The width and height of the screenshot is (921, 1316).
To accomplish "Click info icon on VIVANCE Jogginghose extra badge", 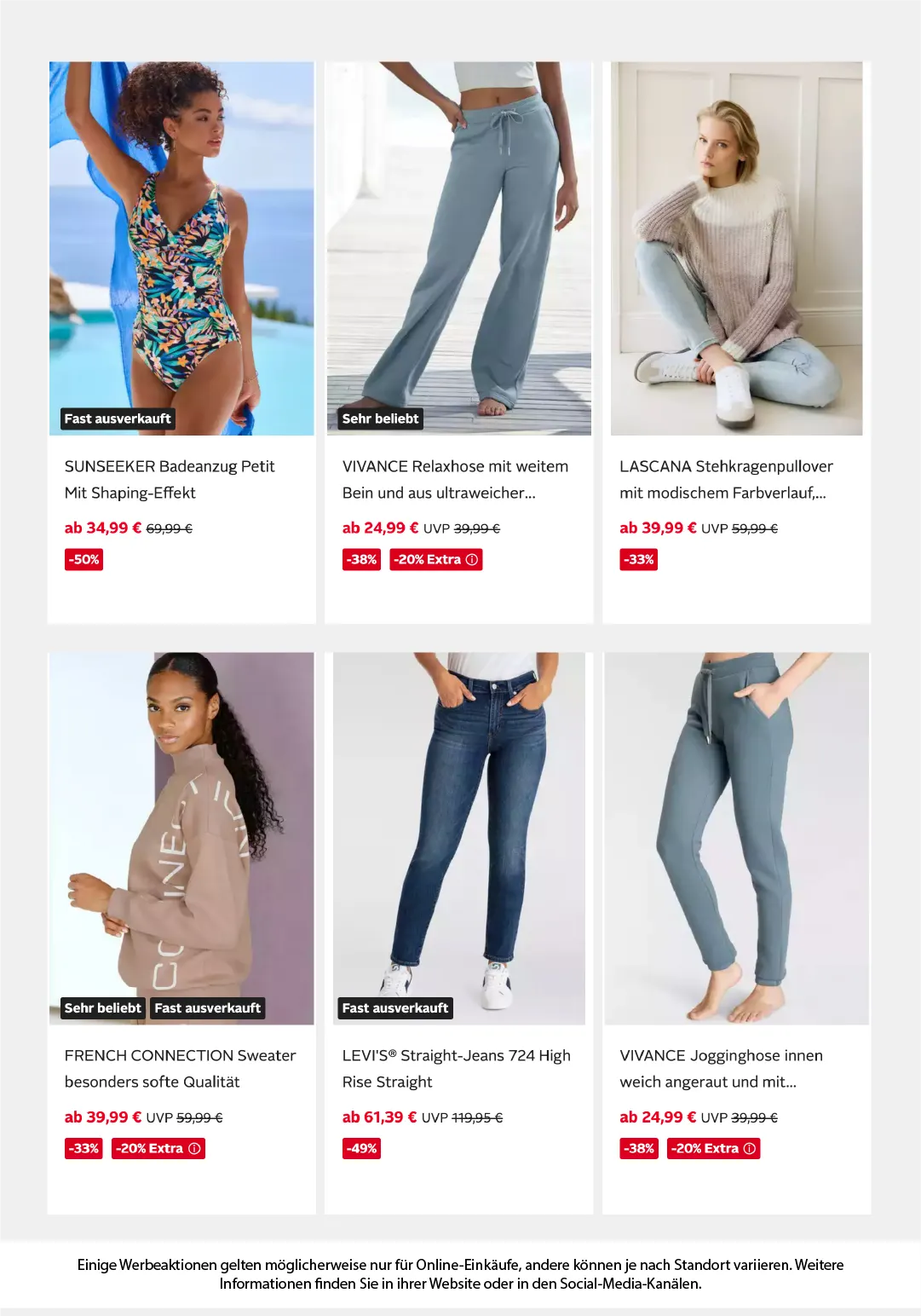I will click(749, 1149).
